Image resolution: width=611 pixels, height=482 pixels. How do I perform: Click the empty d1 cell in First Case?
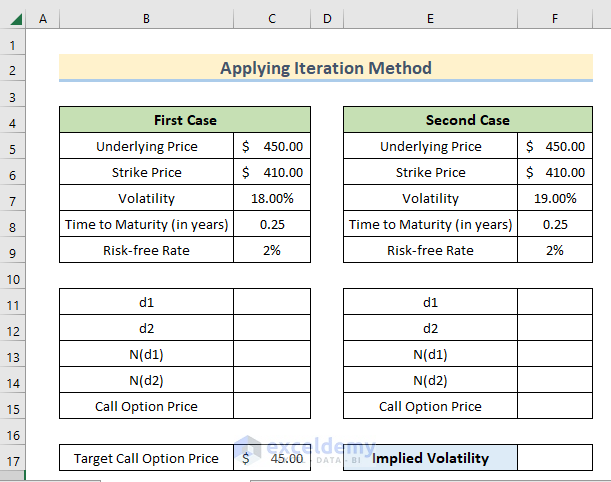tap(272, 302)
